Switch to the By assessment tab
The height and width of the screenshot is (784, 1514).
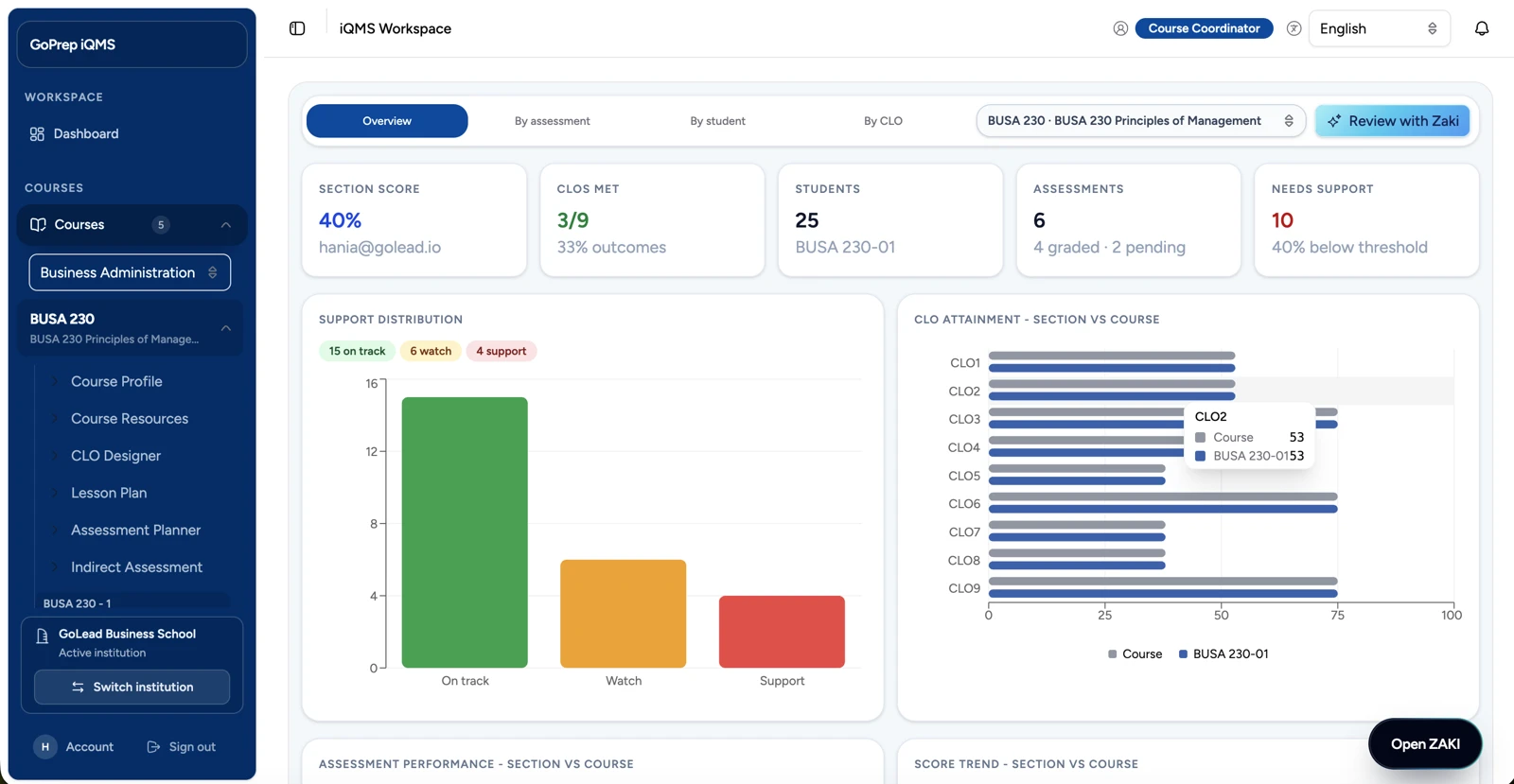[553, 121]
